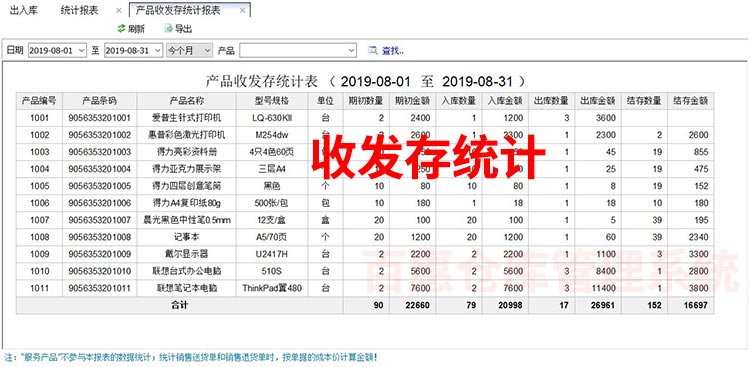This screenshot has height=367, width=750.
Task: Click the 出库金额 column header
Action: tap(598, 101)
